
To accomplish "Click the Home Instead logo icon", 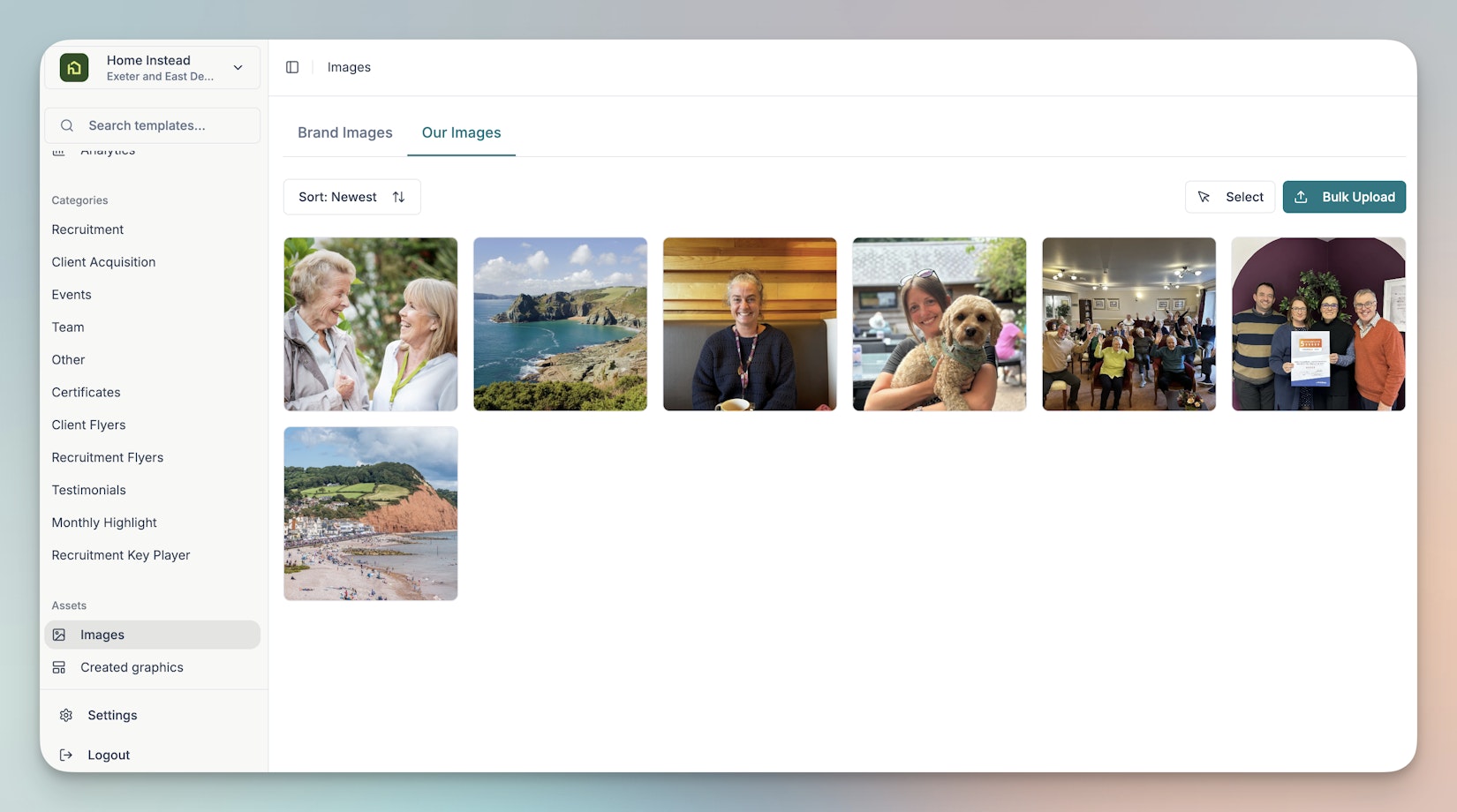I will click(x=74, y=68).
